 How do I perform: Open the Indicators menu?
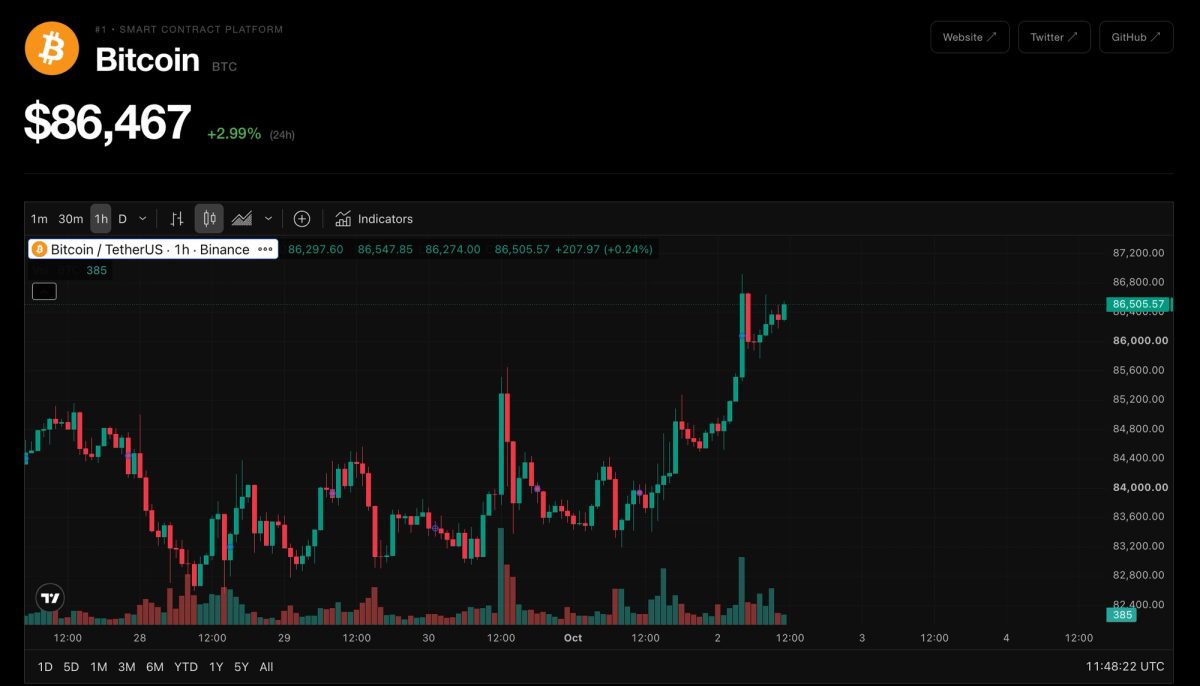tap(373, 218)
